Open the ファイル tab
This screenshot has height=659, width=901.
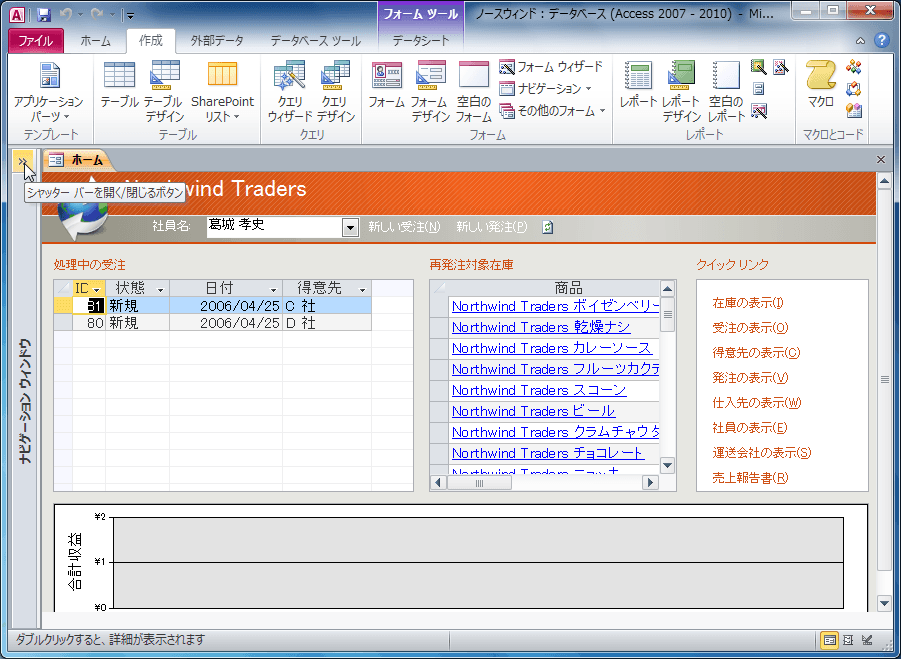coord(36,41)
